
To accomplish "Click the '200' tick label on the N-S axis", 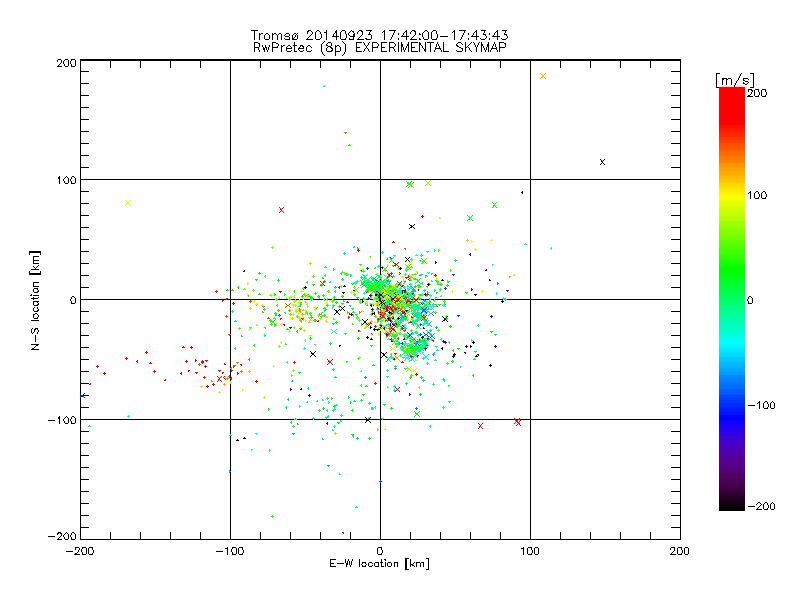I will click(x=66, y=63).
